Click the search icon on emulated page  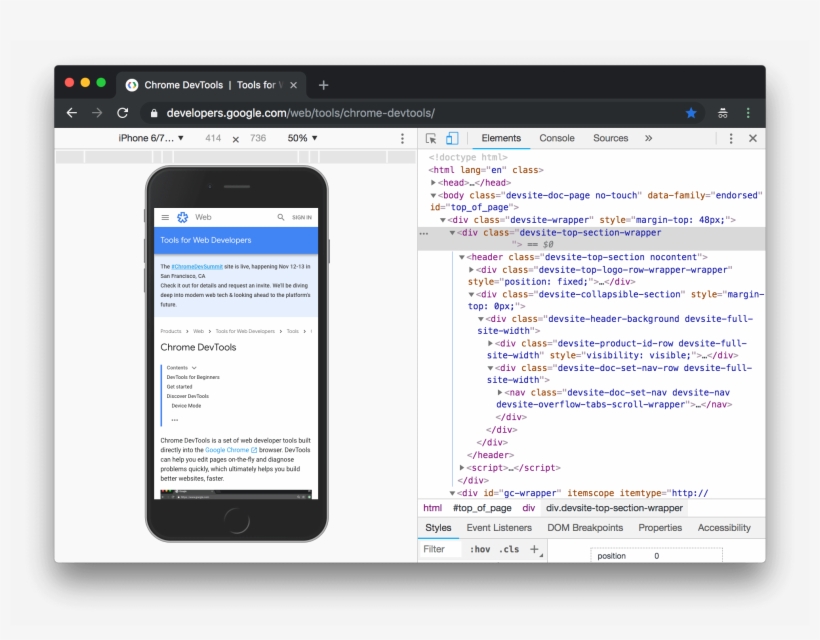tap(281, 217)
